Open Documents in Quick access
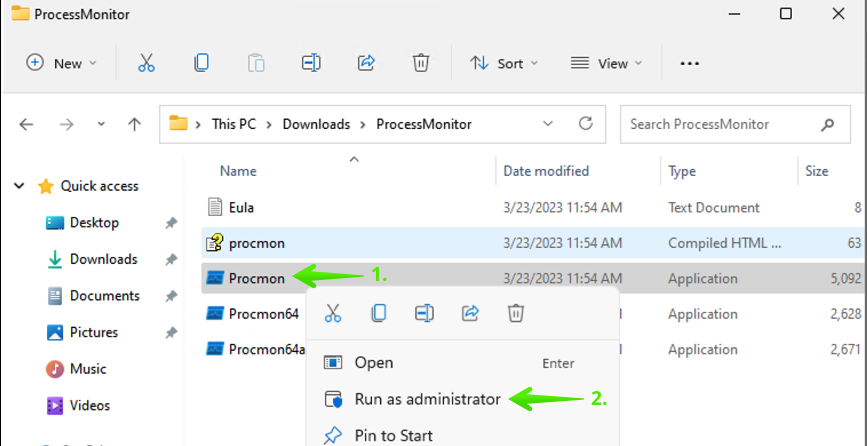867x446 pixels. [x=105, y=296]
